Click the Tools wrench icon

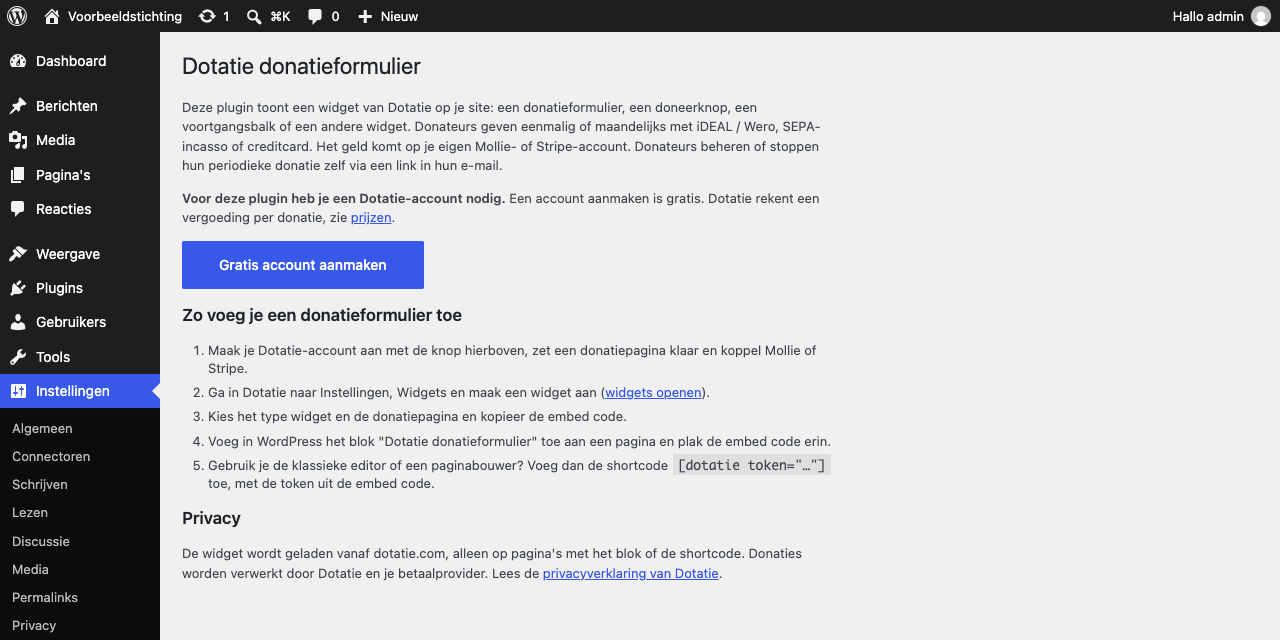tap(18, 357)
